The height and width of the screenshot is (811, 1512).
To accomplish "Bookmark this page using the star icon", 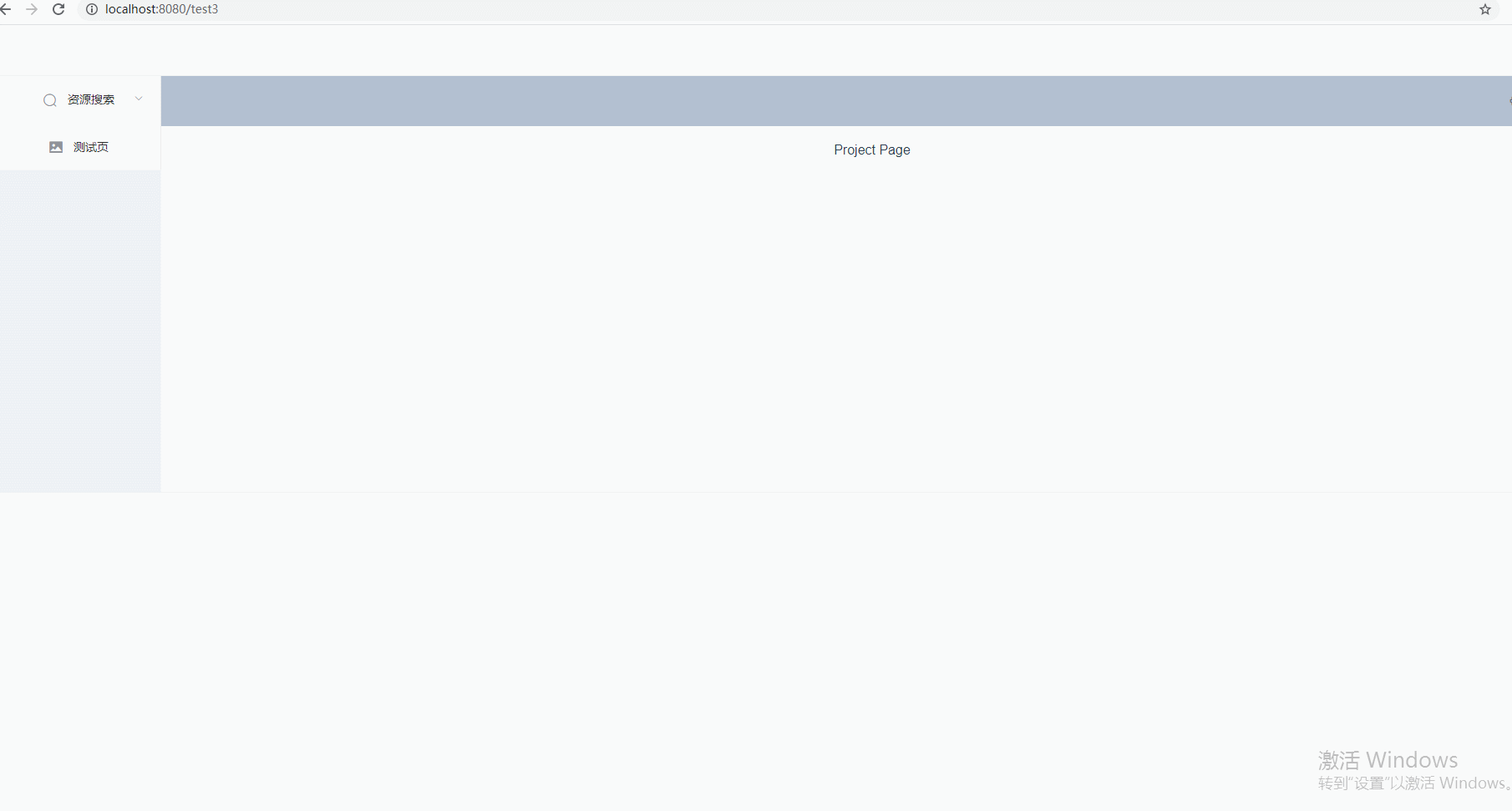I will [1484, 9].
